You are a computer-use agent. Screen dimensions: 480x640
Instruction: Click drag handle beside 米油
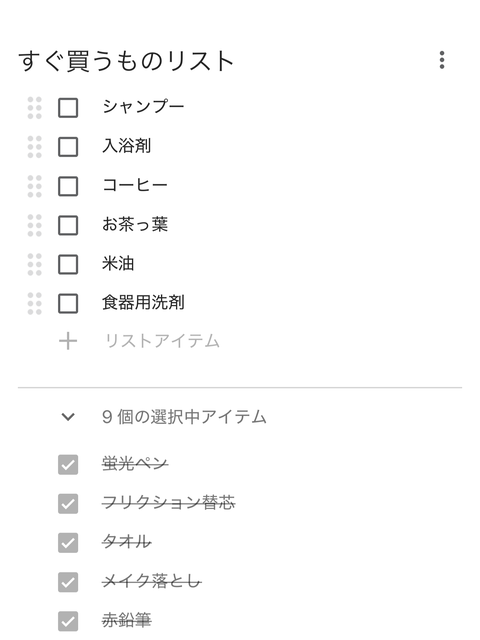[35, 264]
